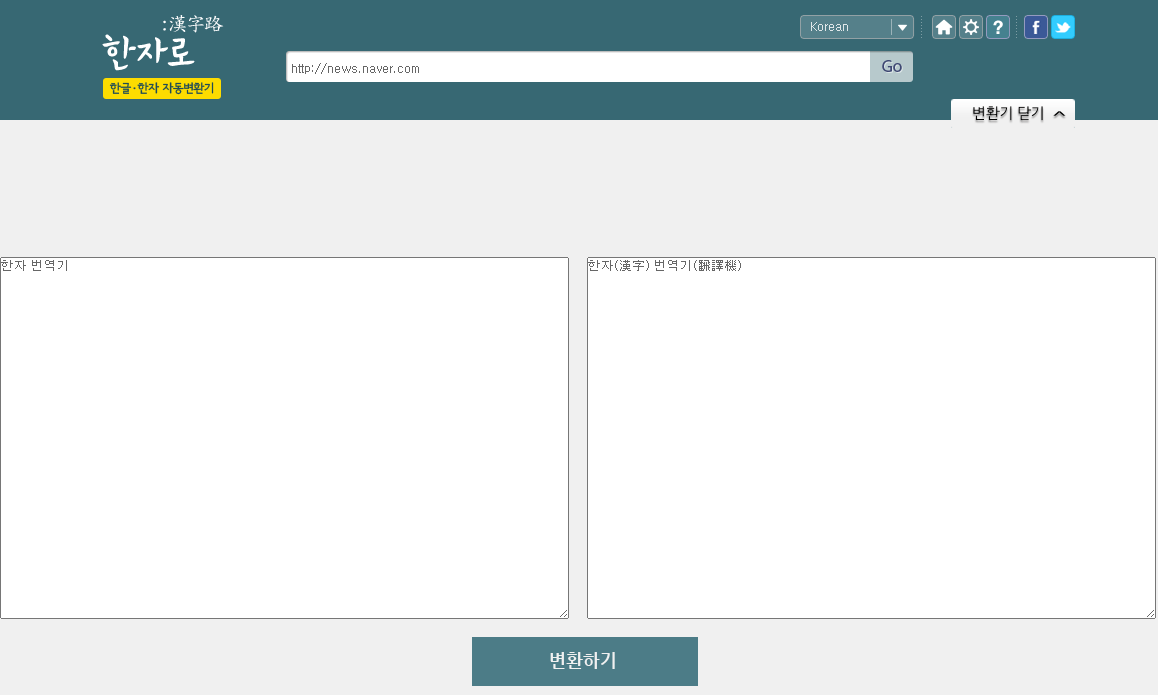Click the resize grip of the left text area

[x=562, y=612]
